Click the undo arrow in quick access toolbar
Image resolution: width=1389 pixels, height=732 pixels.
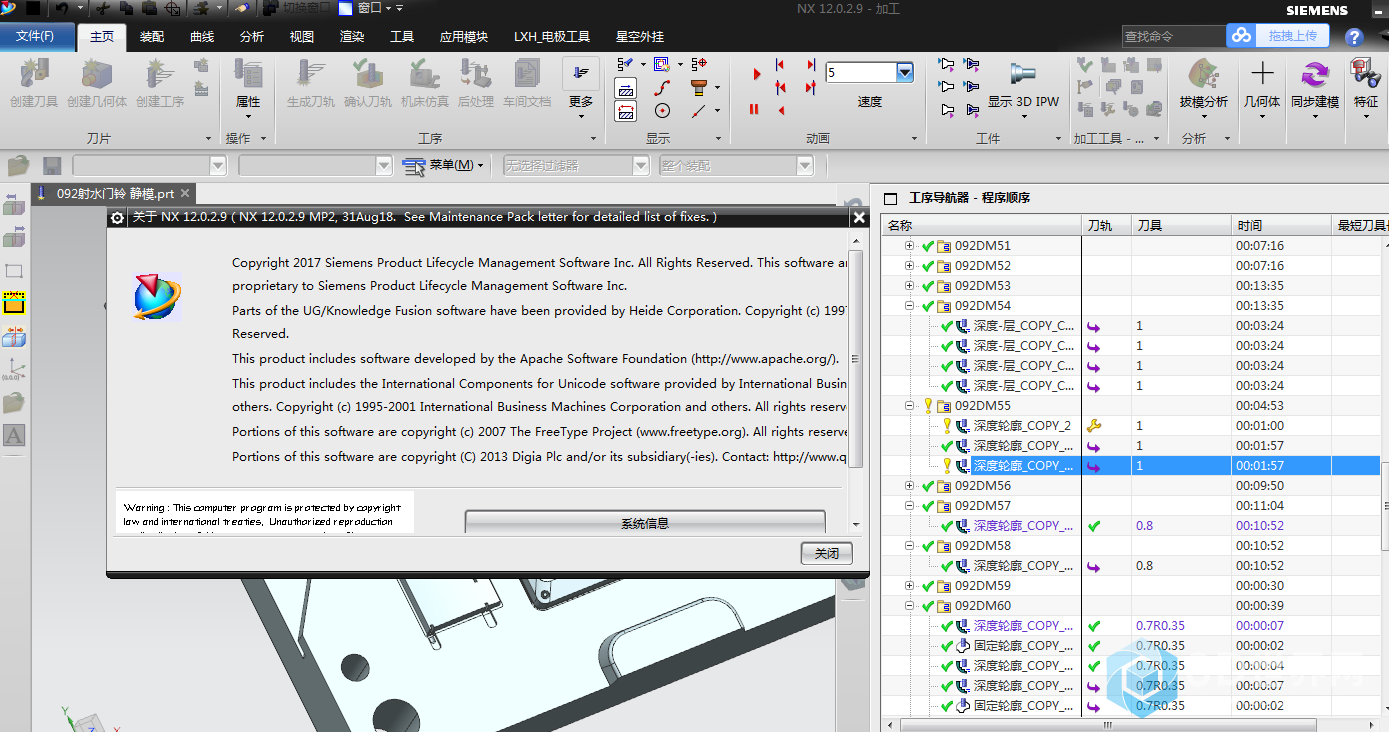click(62, 9)
